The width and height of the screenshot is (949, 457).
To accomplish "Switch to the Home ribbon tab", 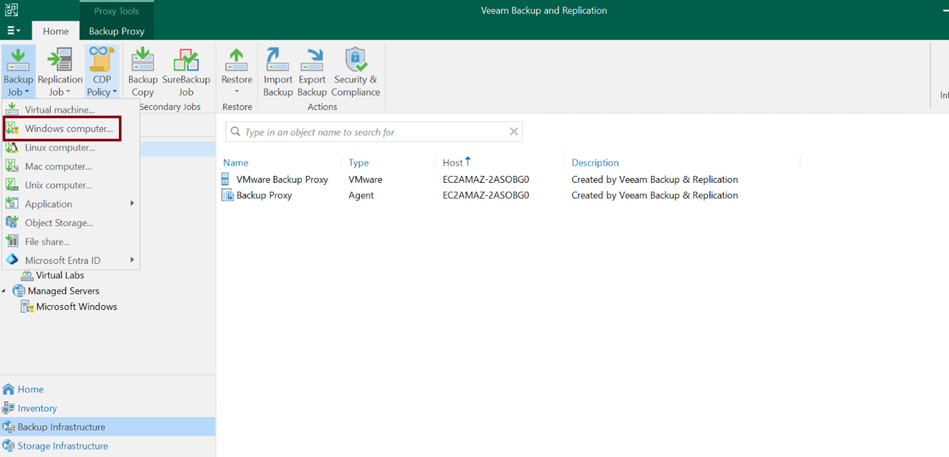I will point(56,31).
